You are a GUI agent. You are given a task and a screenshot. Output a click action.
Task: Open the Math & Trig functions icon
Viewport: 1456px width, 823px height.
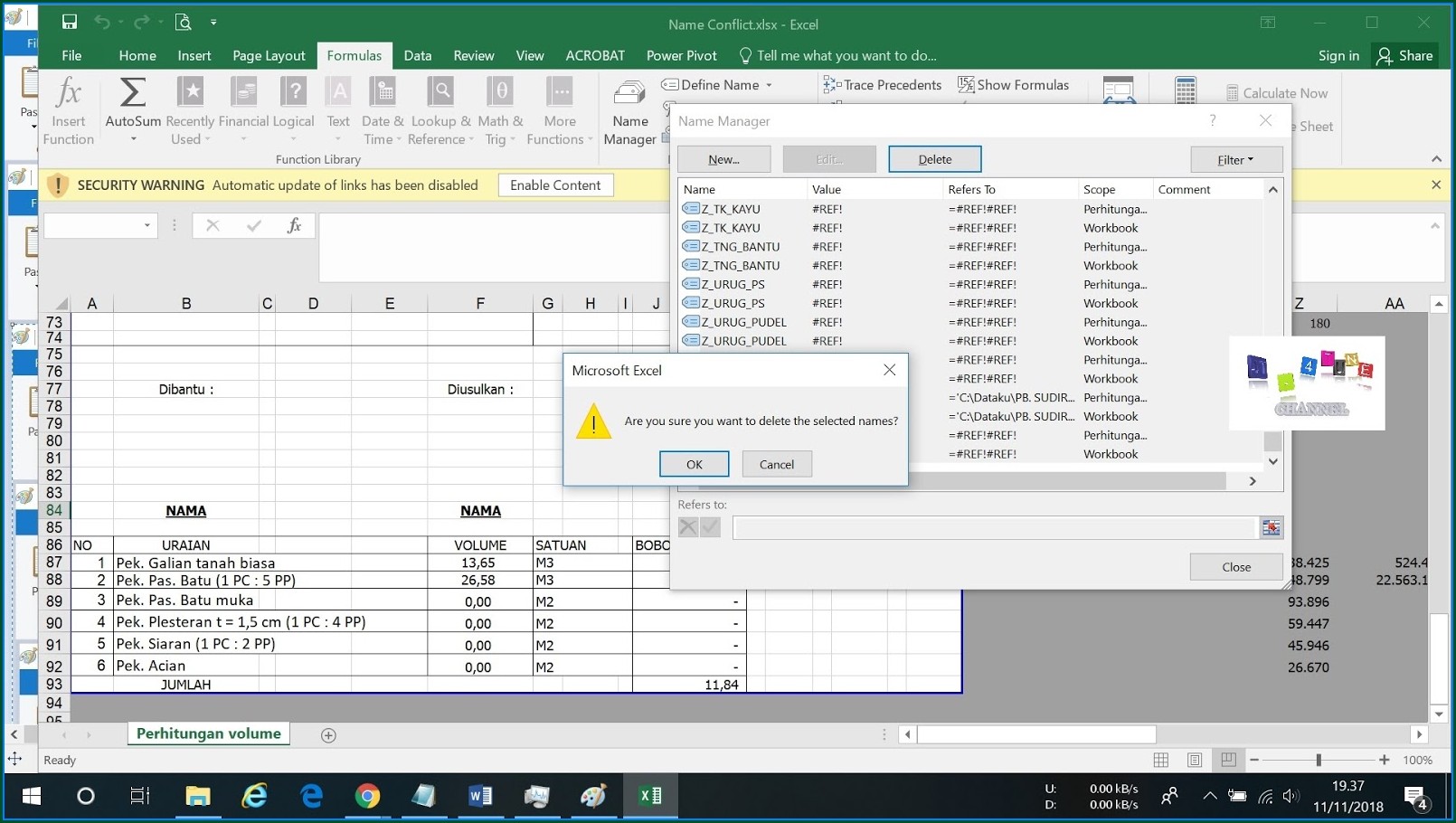[x=500, y=92]
